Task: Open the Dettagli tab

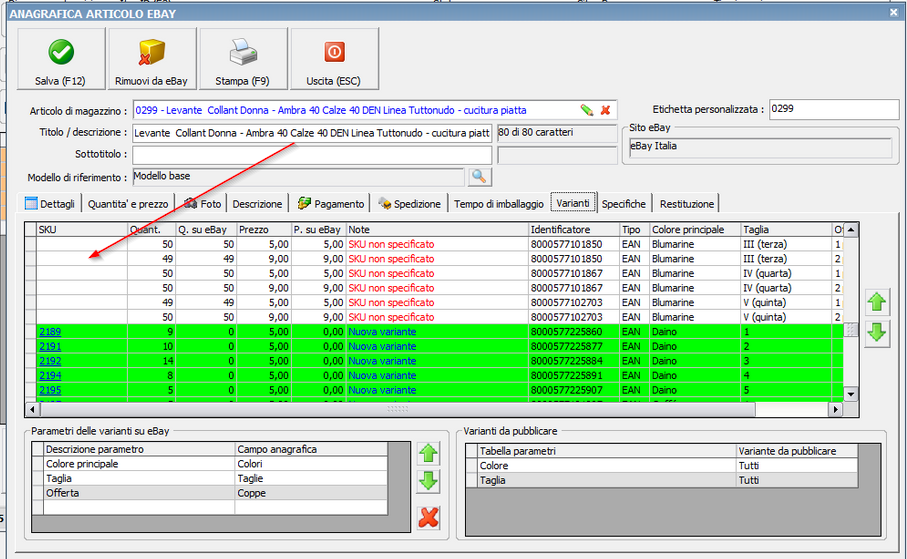Action: coord(50,204)
